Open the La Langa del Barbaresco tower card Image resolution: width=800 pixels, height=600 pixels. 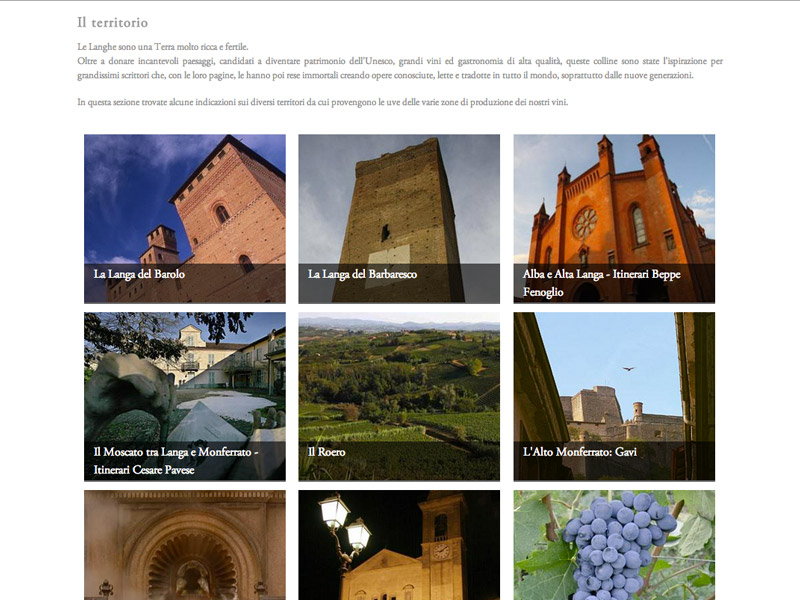click(x=399, y=219)
